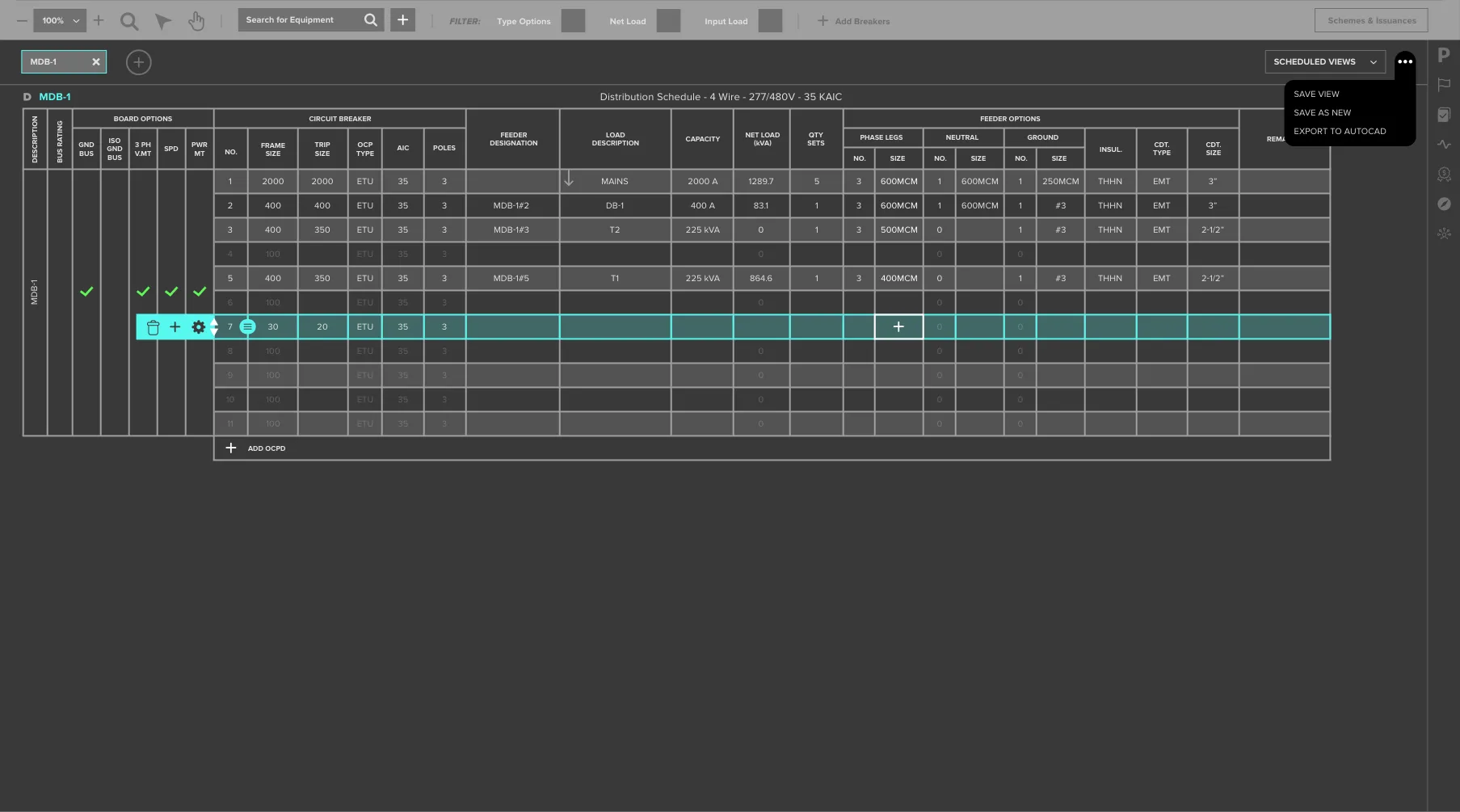Click the row 7 reorder up-down arrows
This screenshot has height=812, width=1460.
[214, 327]
